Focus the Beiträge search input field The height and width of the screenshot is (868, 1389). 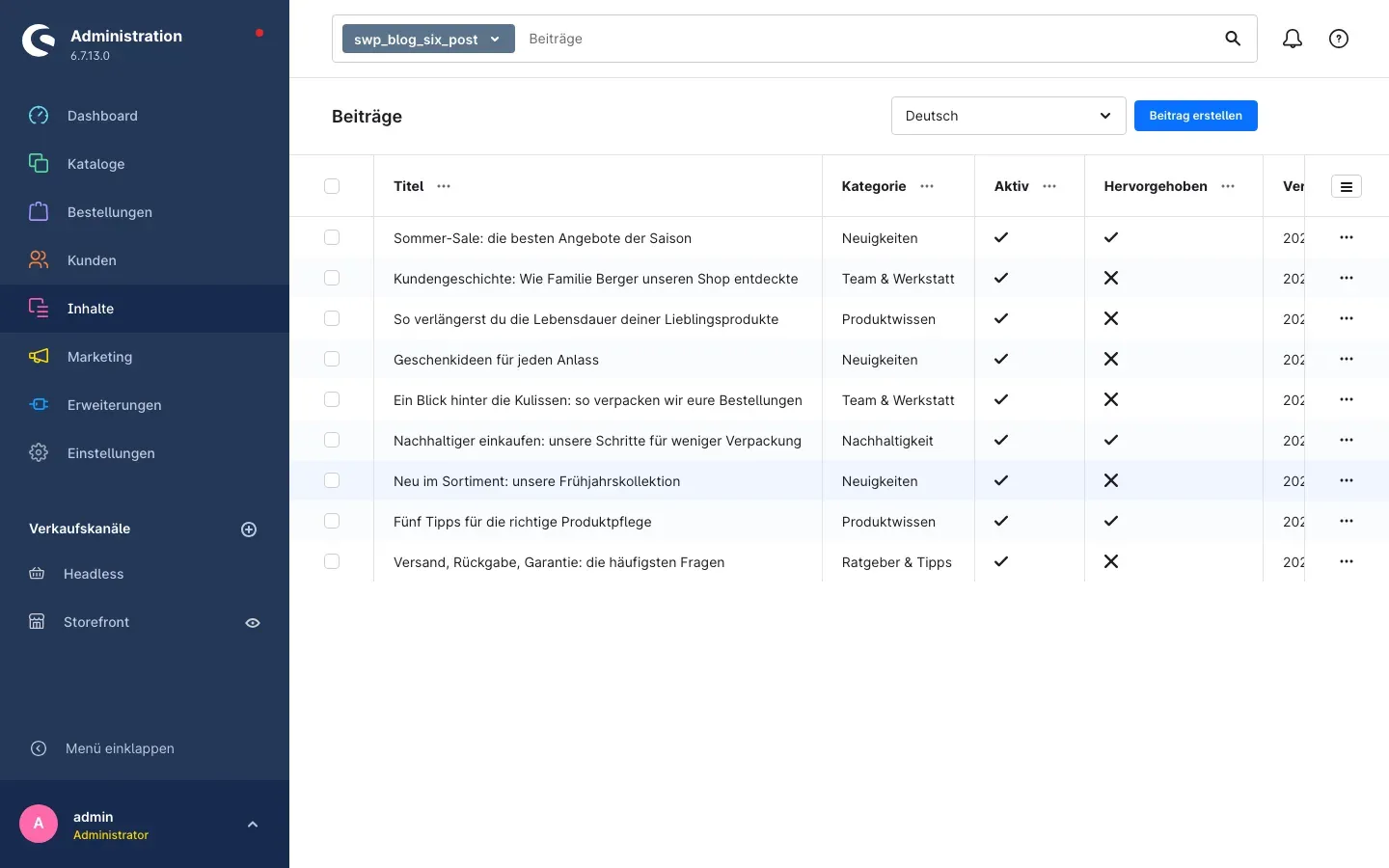pos(868,39)
